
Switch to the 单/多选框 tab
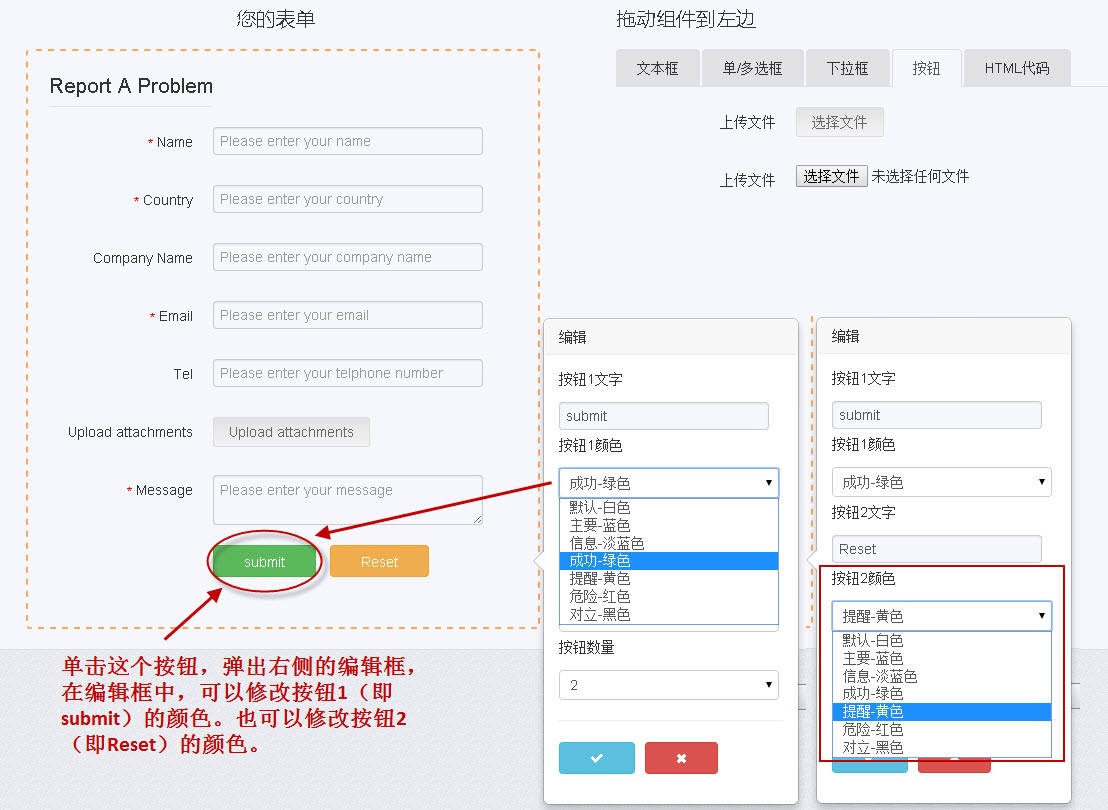click(753, 67)
